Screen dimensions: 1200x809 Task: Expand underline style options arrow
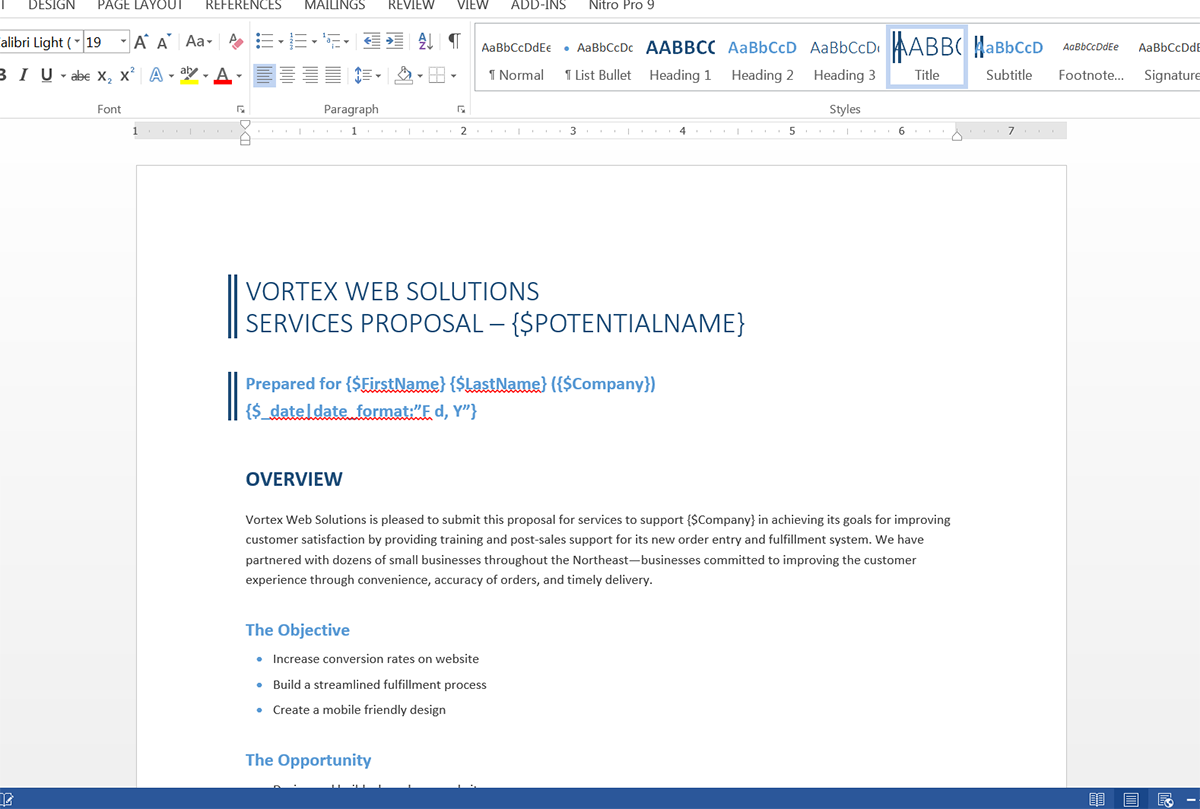(x=63, y=75)
